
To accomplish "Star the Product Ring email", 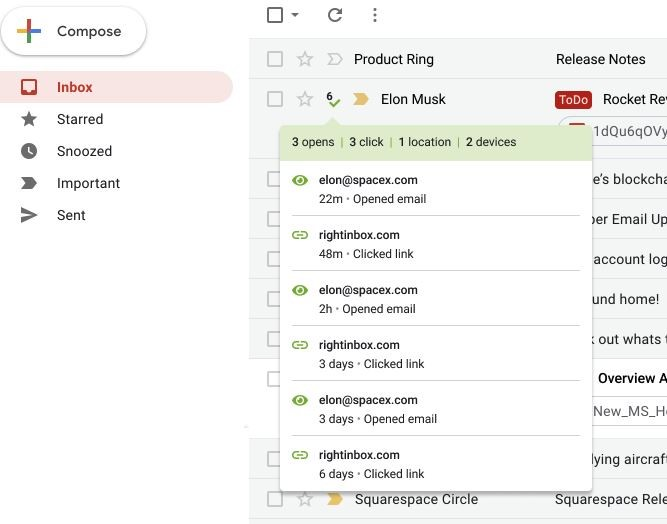I will [x=305, y=60].
